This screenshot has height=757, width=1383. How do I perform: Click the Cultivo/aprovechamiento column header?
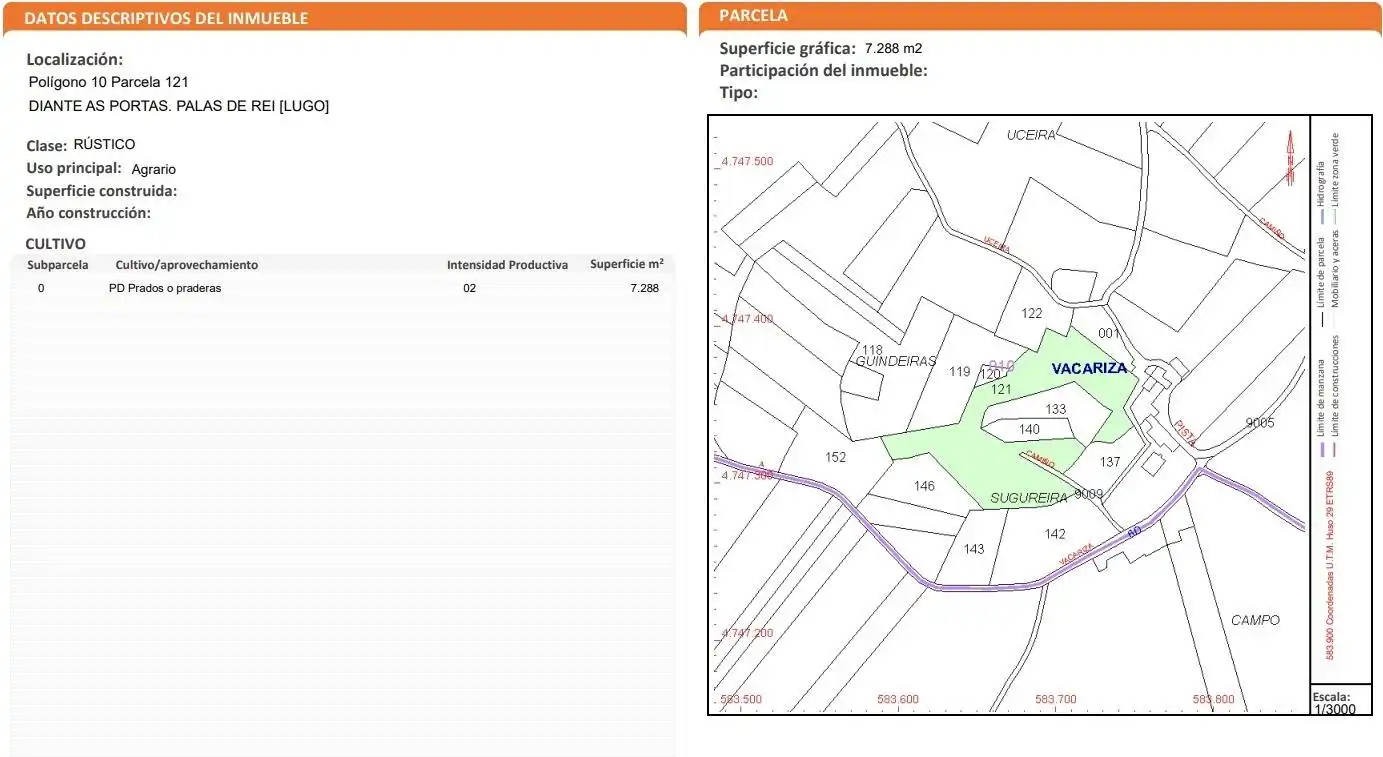[187, 265]
